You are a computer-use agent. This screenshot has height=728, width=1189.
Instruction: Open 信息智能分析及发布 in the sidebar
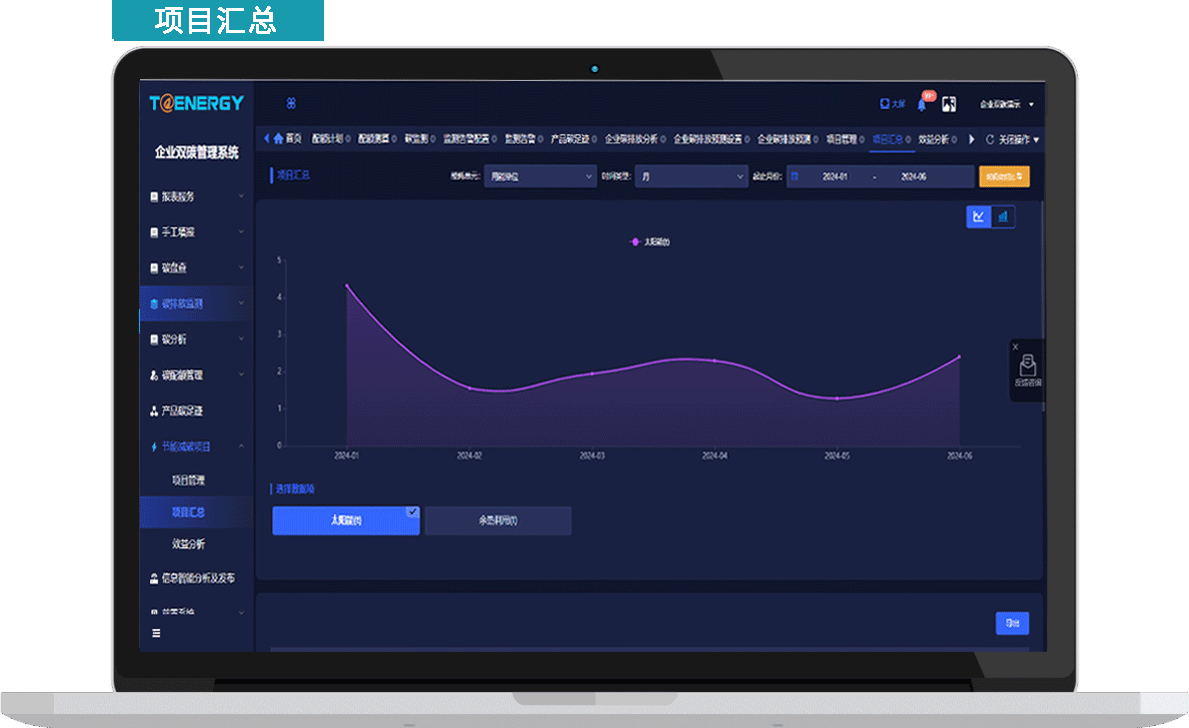197,578
